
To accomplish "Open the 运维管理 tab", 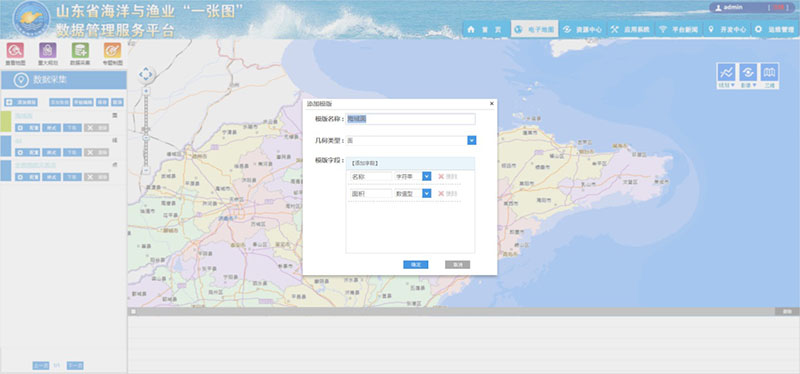I will (x=774, y=30).
